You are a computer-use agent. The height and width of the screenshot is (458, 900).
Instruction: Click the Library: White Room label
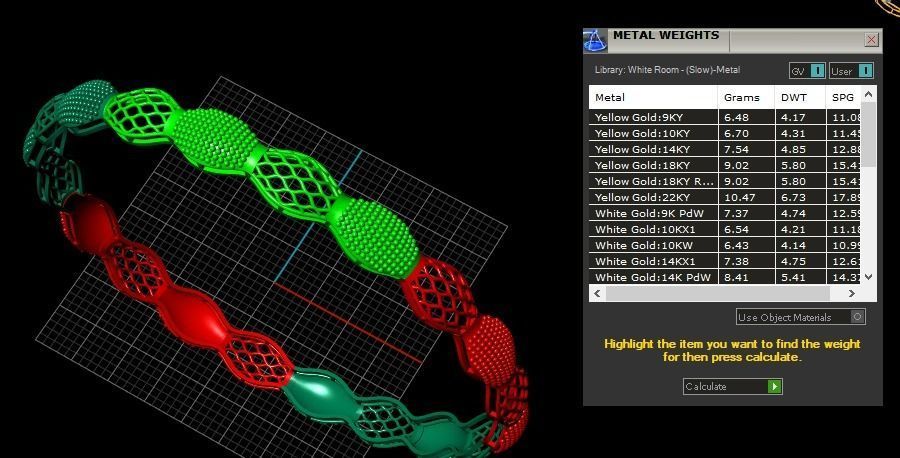tap(668, 70)
